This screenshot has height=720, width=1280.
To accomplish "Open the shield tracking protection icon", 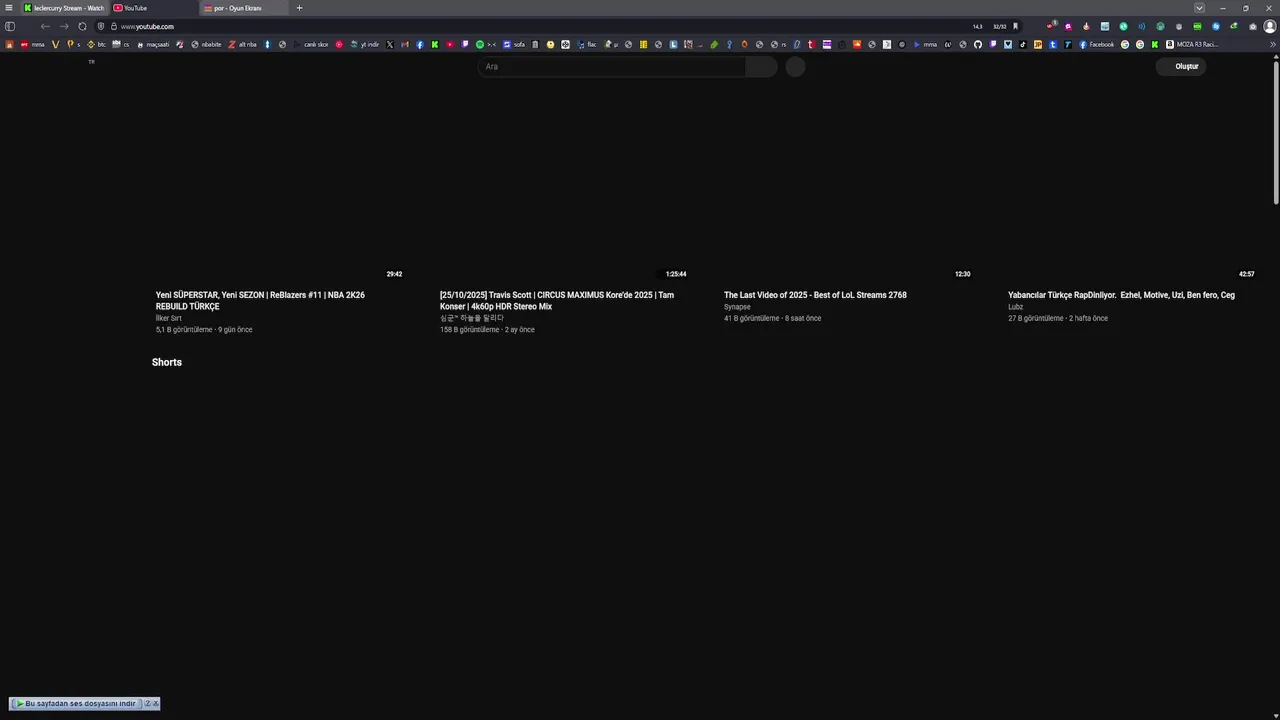I will 101,26.
